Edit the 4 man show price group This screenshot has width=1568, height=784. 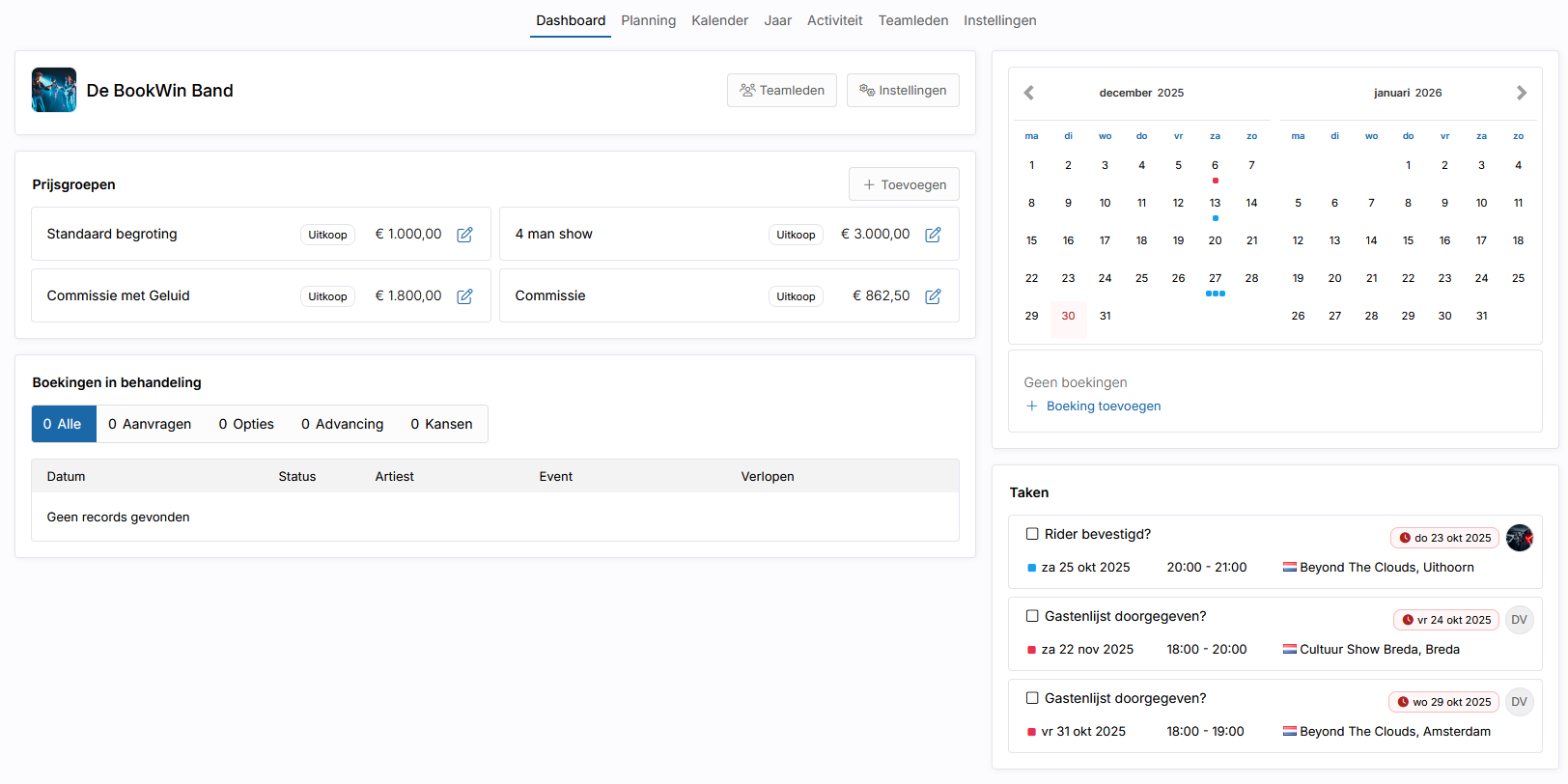point(933,235)
